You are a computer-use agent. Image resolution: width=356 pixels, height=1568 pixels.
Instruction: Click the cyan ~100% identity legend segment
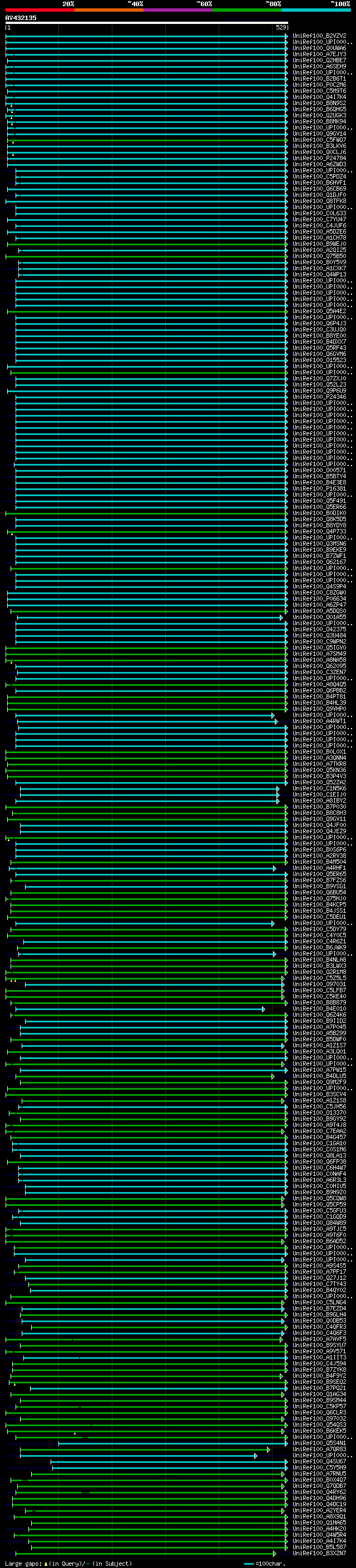[316, 10]
